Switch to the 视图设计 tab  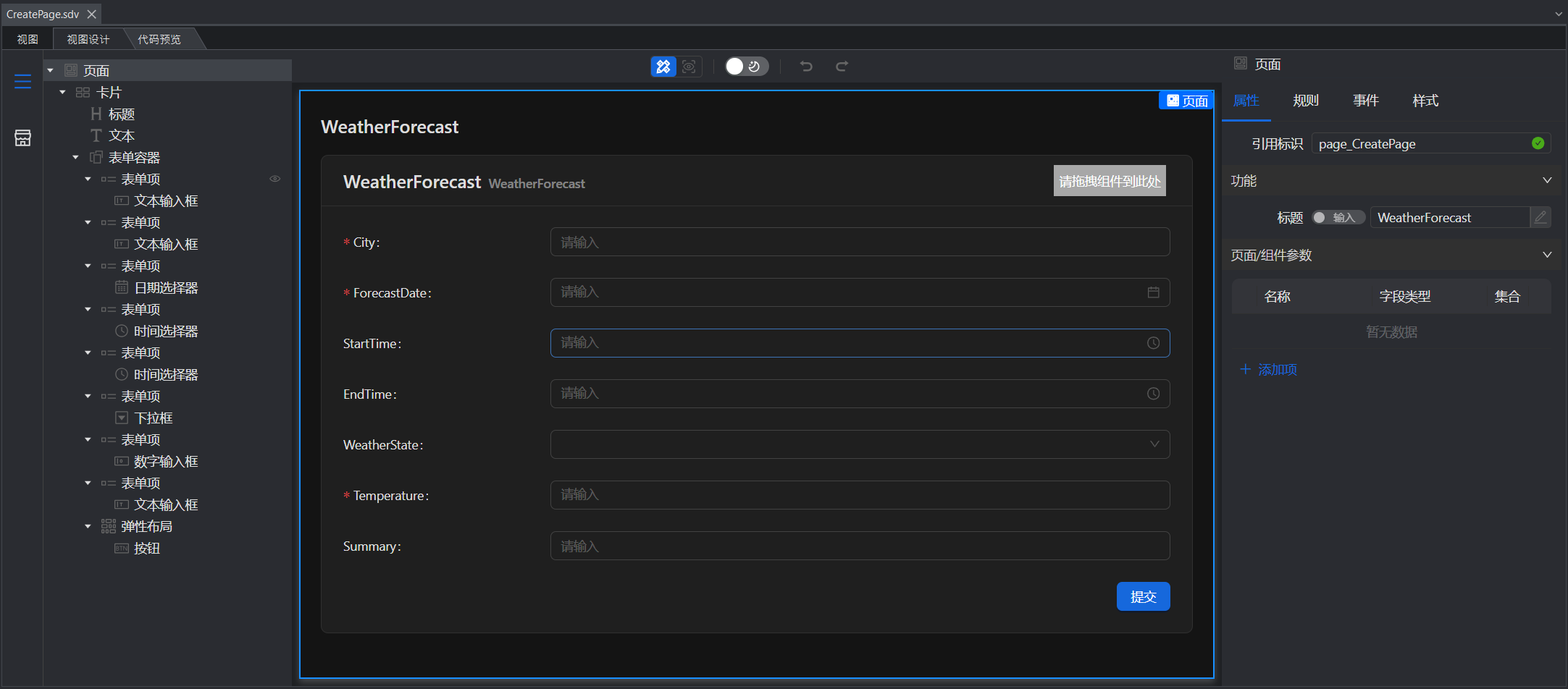(88, 39)
